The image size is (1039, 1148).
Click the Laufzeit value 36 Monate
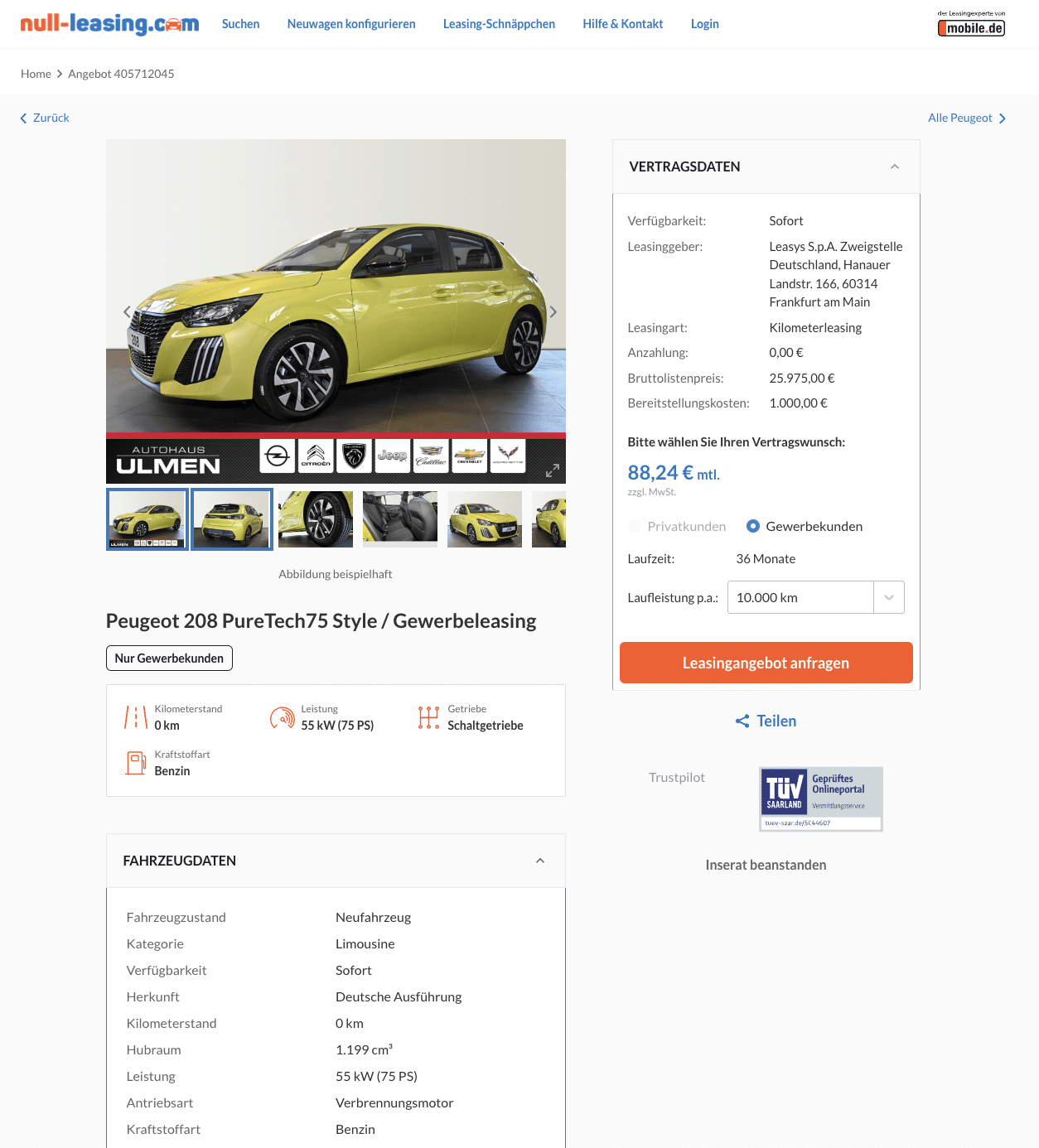[x=766, y=558]
